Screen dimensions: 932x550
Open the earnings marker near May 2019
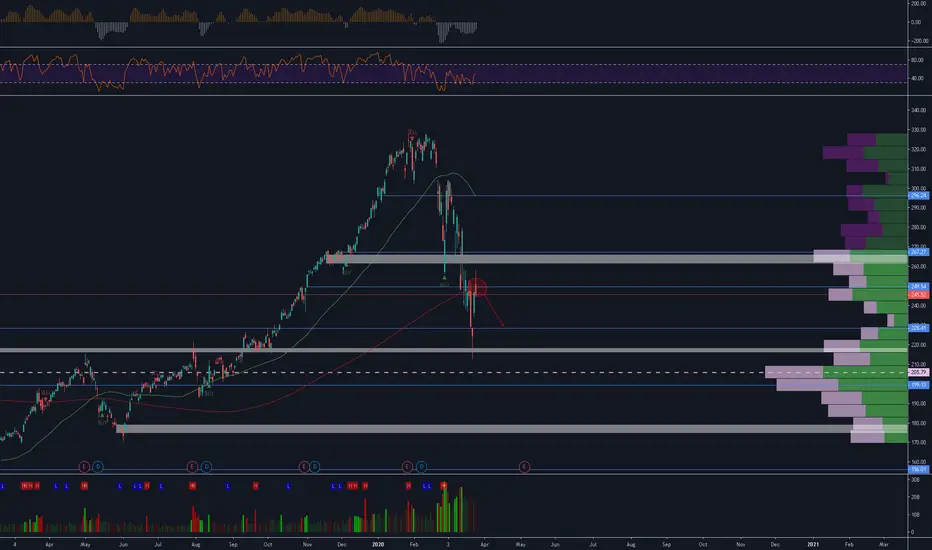pos(84,467)
